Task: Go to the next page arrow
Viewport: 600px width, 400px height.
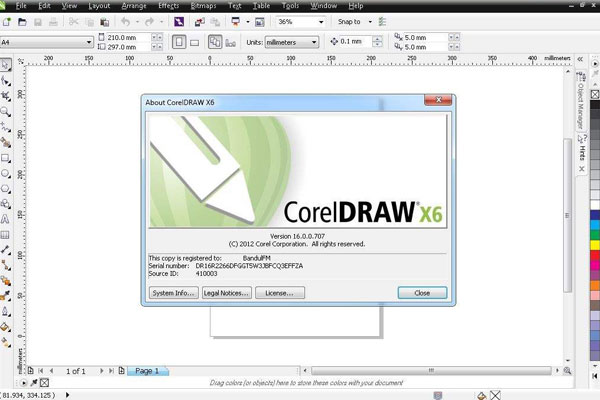Action: pyautogui.click(x=101, y=371)
